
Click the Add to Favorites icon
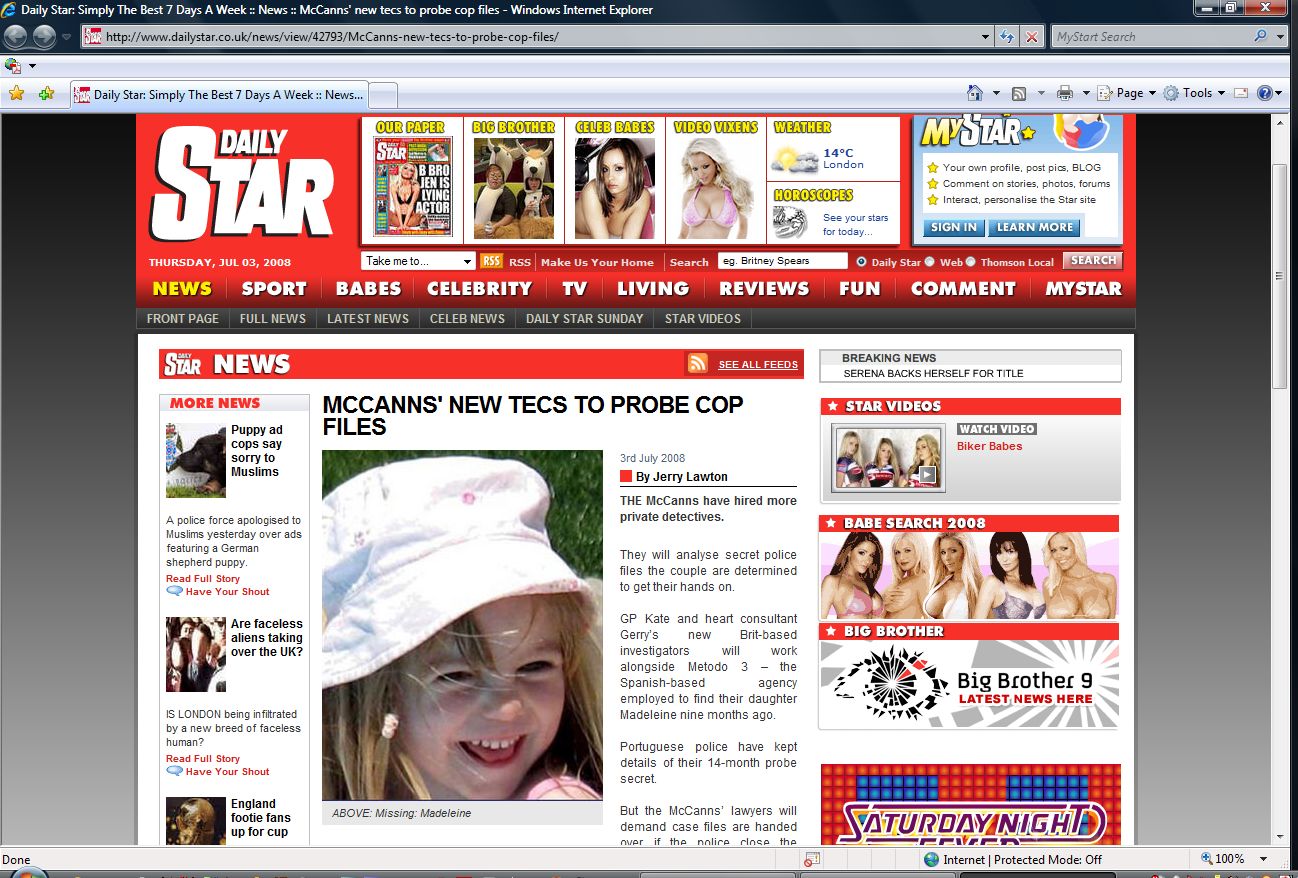tap(46, 93)
